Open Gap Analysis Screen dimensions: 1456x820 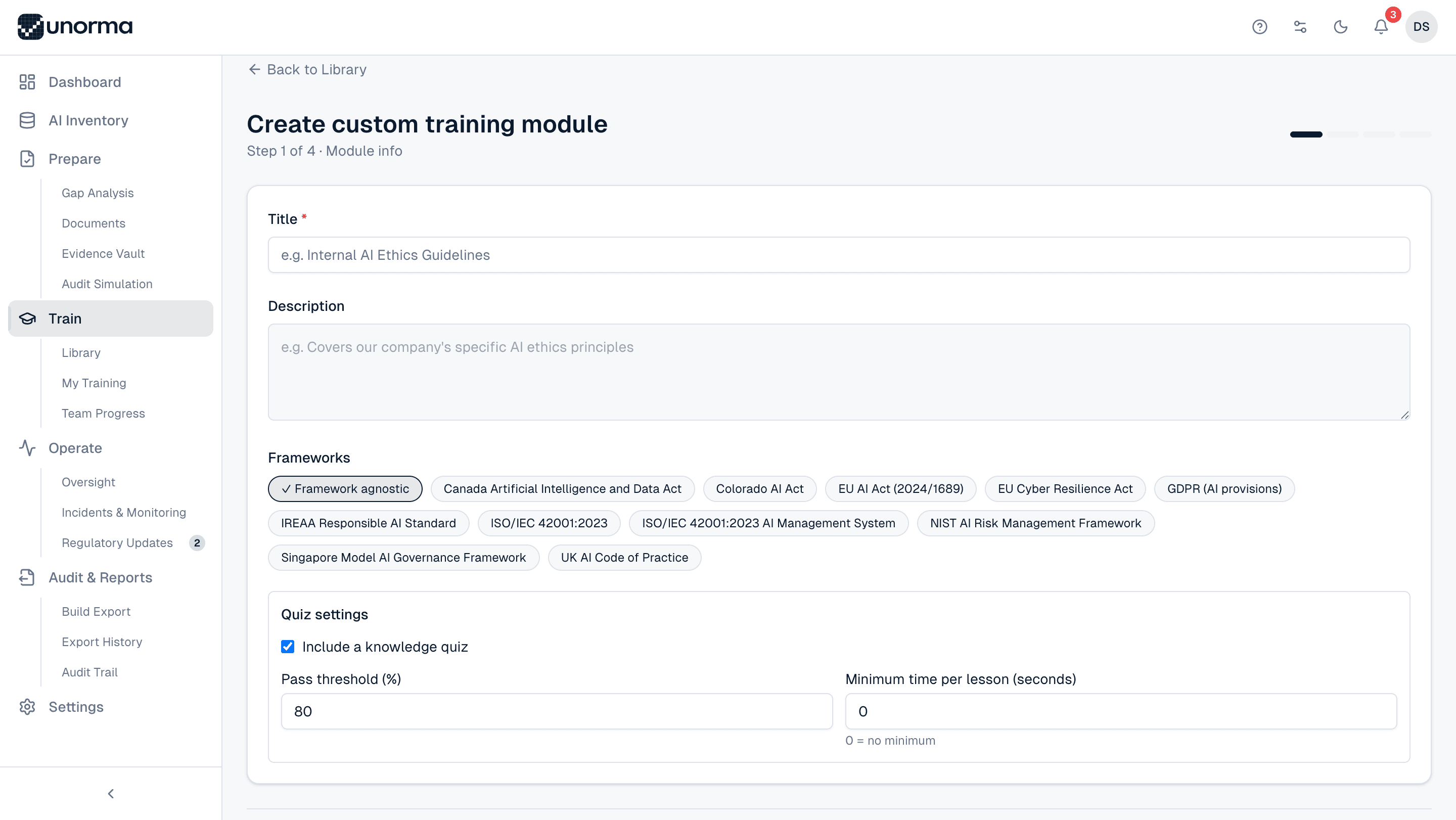tap(98, 193)
